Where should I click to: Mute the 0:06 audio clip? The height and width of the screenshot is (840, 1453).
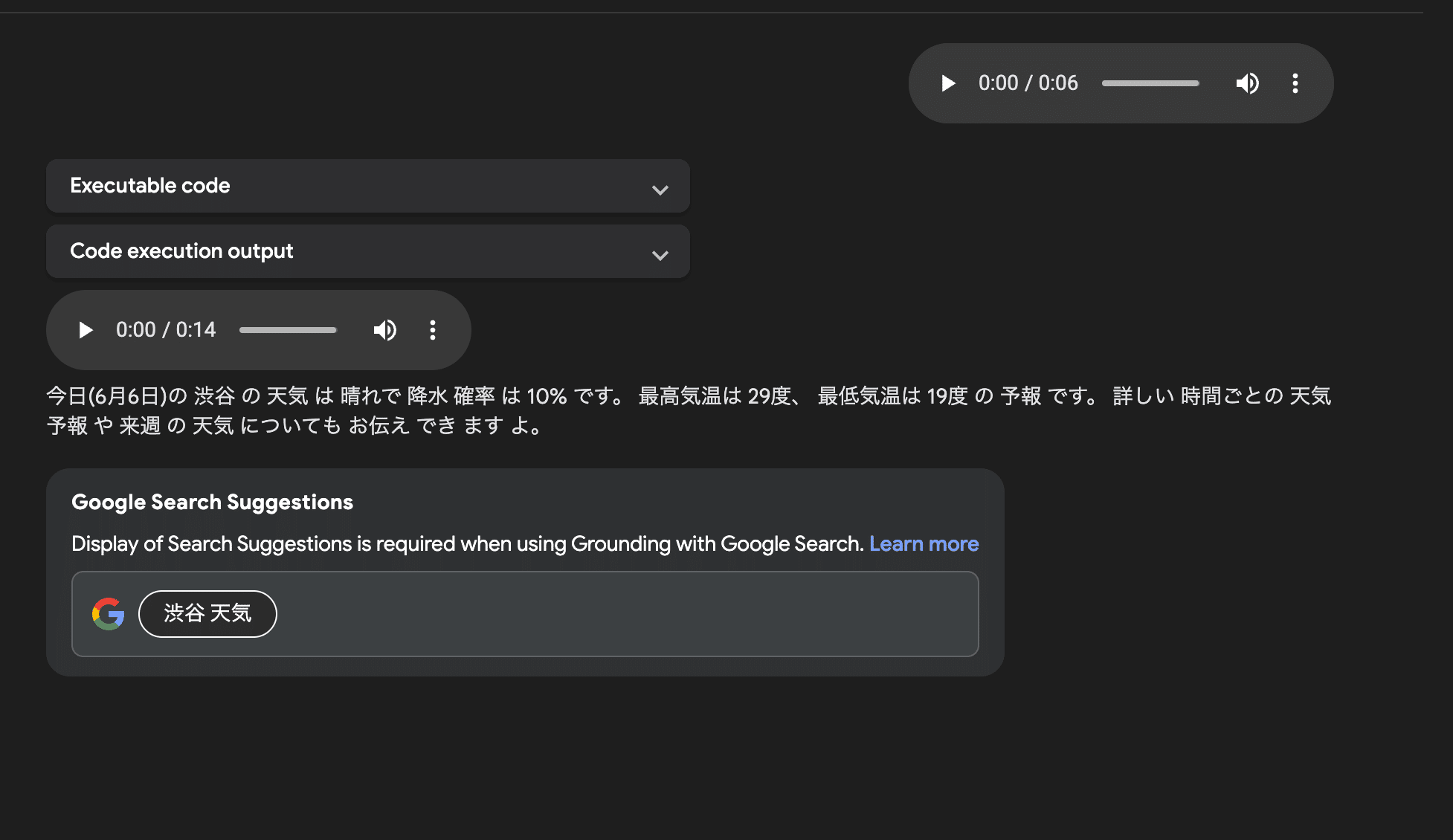(1247, 83)
